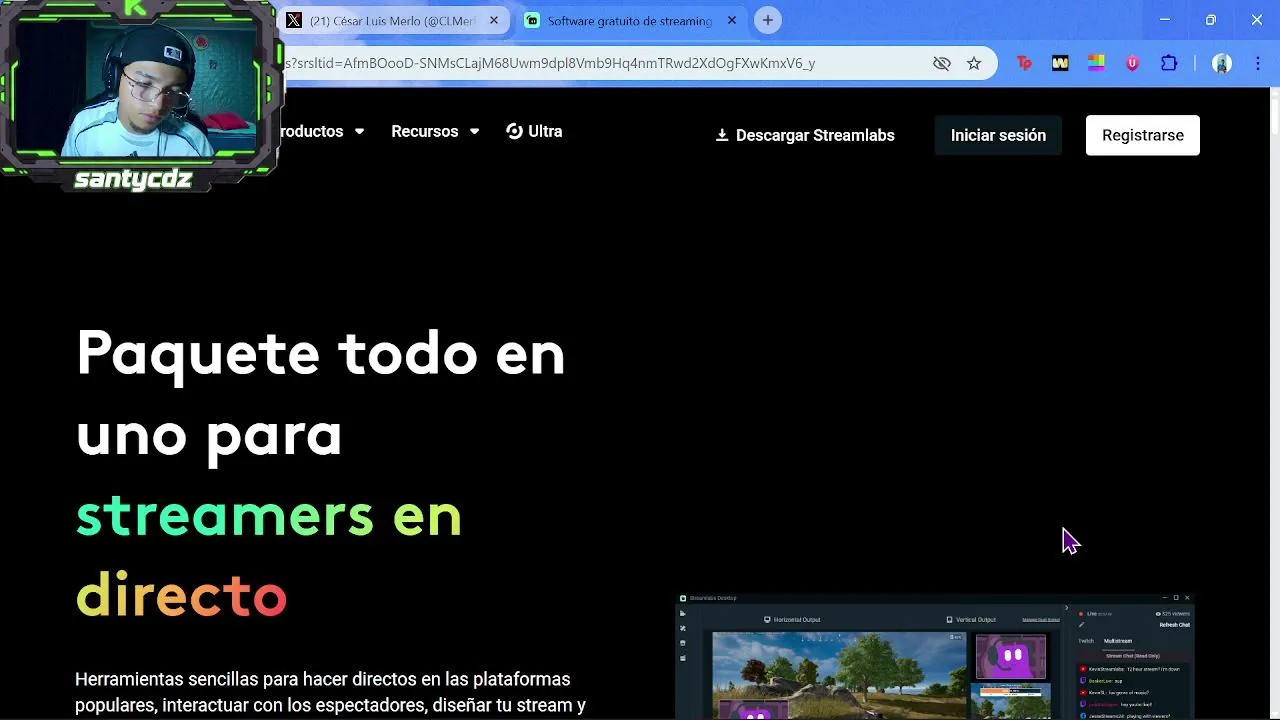Expand the Productos menu chevron
The height and width of the screenshot is (720, 1280).
pos(359,131)
